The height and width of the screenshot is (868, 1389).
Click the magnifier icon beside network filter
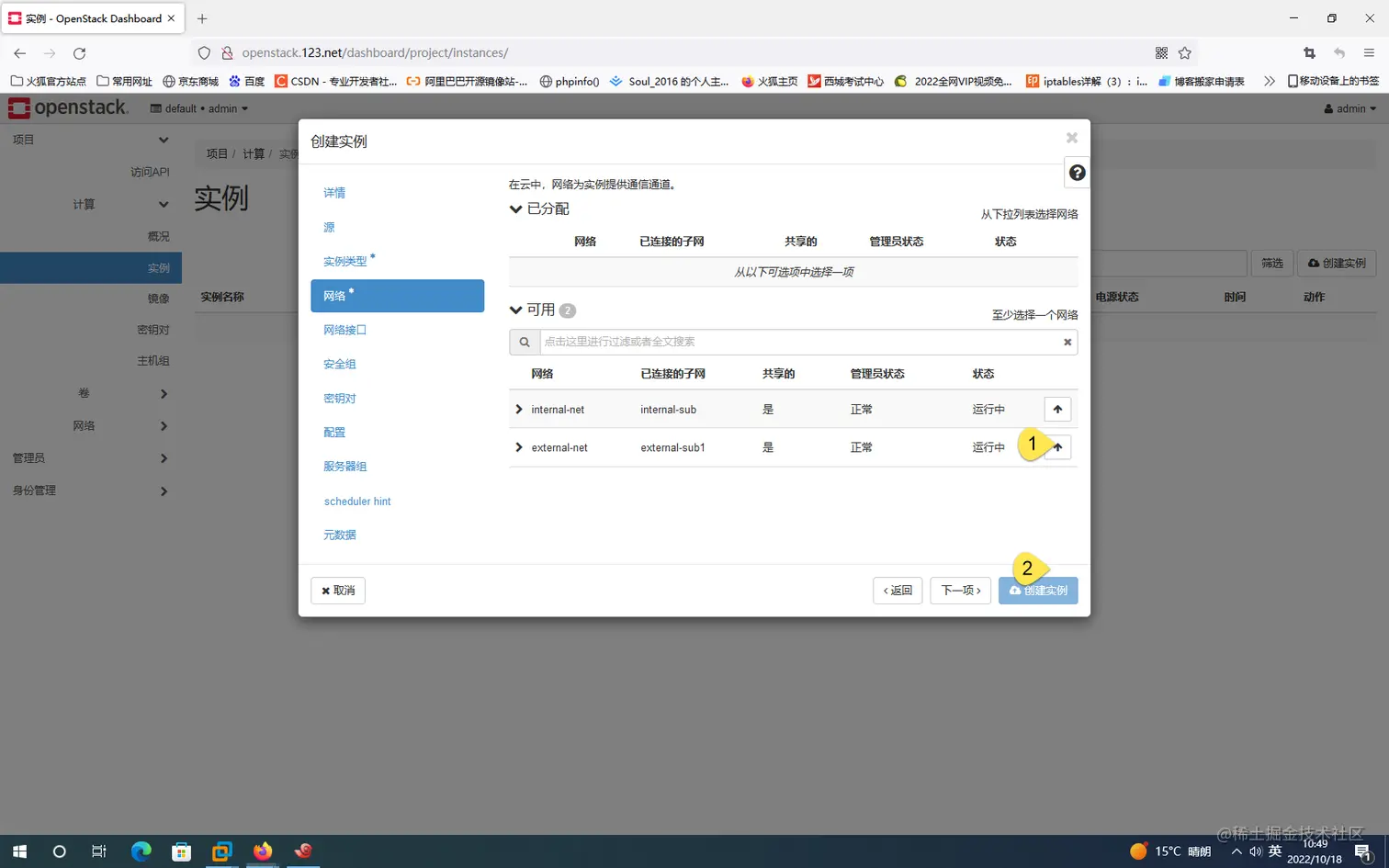(x=525, y=342)
